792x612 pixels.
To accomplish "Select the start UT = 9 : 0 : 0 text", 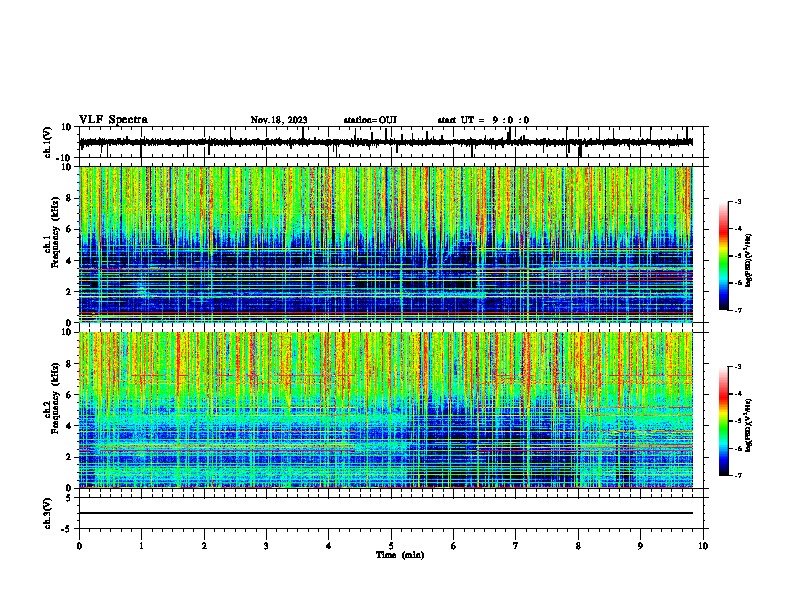I will (483, 120).
